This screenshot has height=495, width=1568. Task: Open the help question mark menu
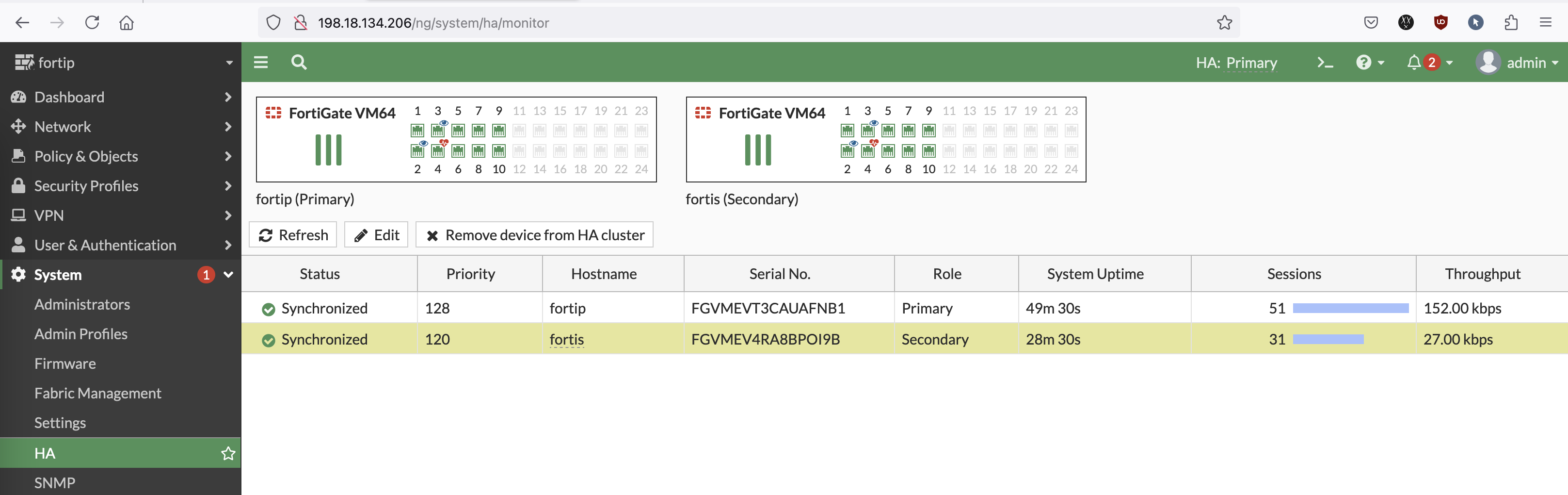pos(1364,63)
